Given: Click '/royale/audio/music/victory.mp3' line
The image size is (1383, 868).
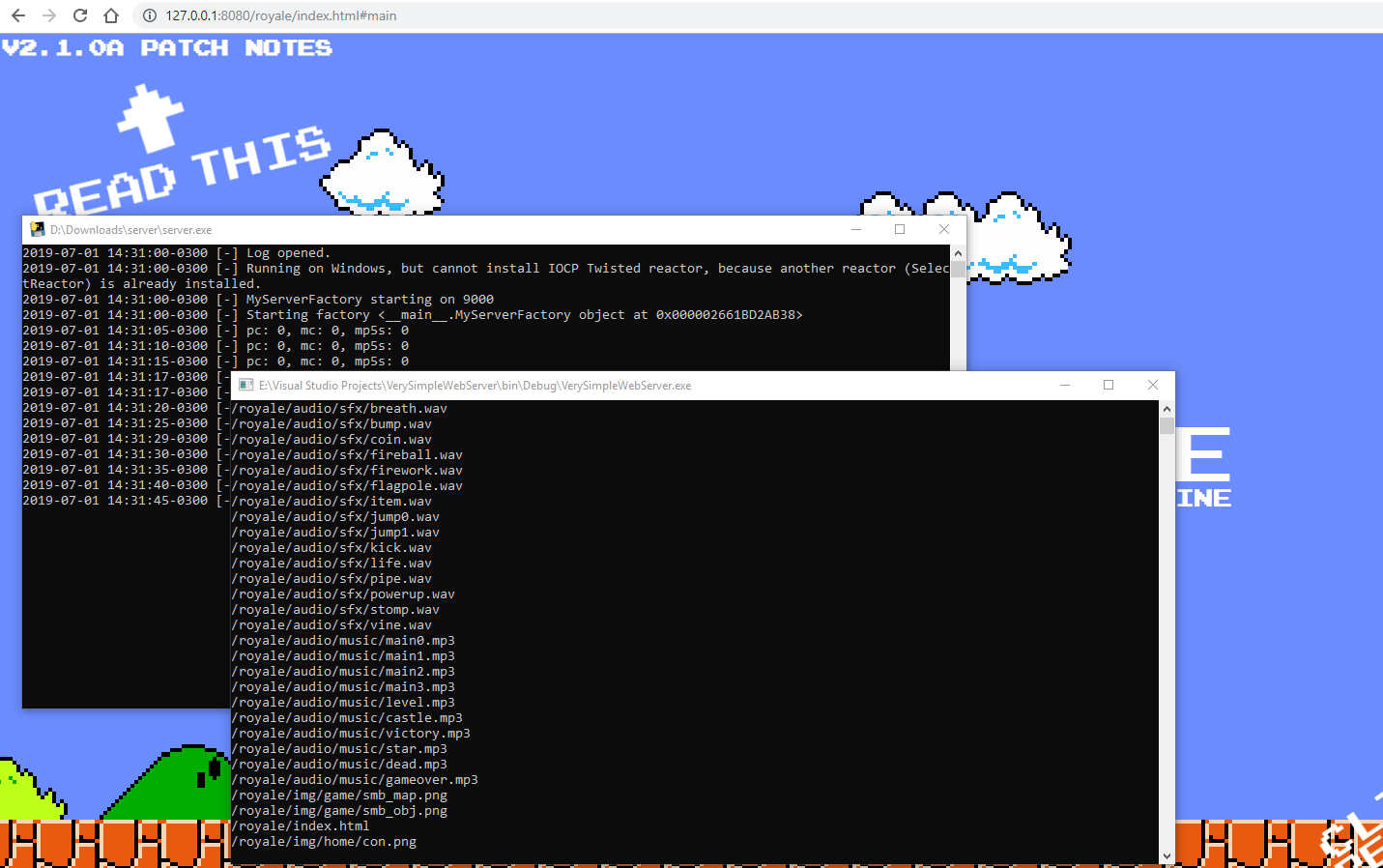Looking at the screenshot, I should click(351, 734).
